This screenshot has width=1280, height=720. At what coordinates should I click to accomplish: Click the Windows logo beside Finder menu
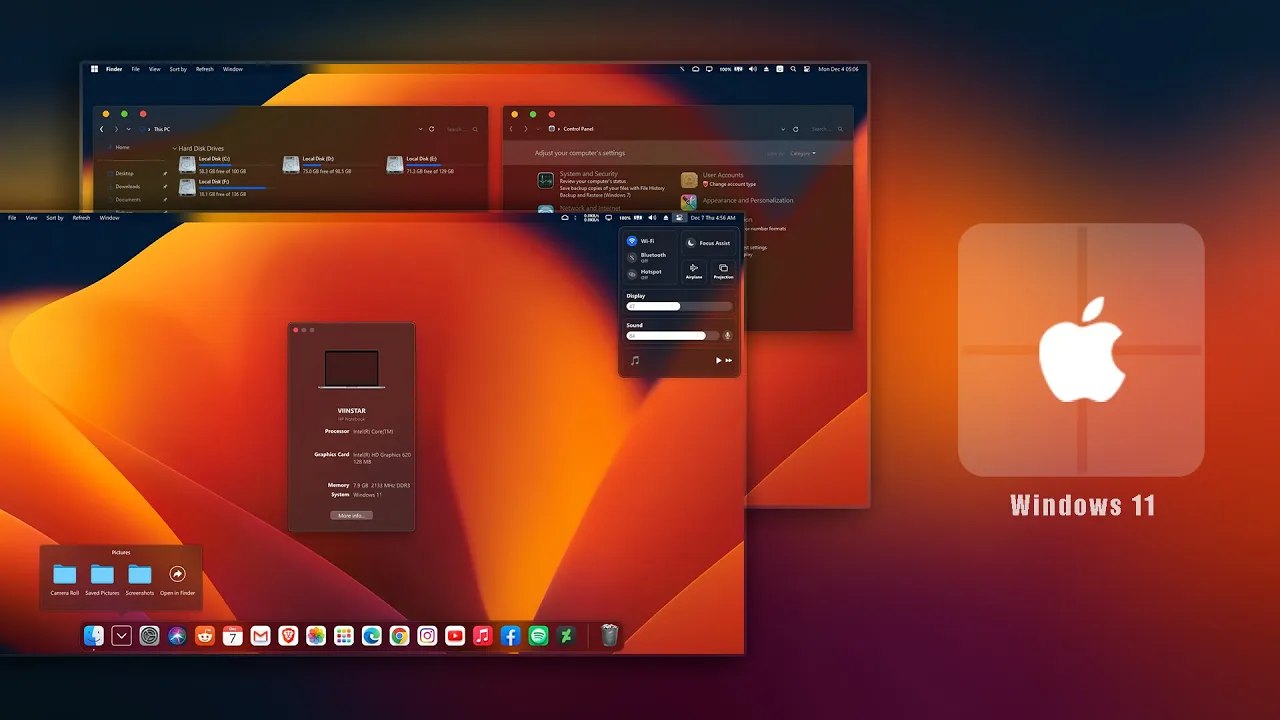tap(94, 69)
